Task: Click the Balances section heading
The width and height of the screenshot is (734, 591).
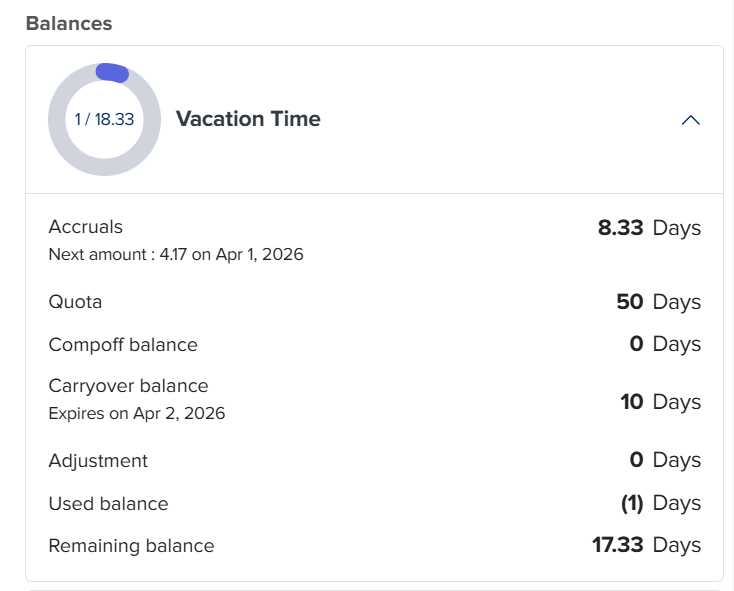Action: pos(69,22)
